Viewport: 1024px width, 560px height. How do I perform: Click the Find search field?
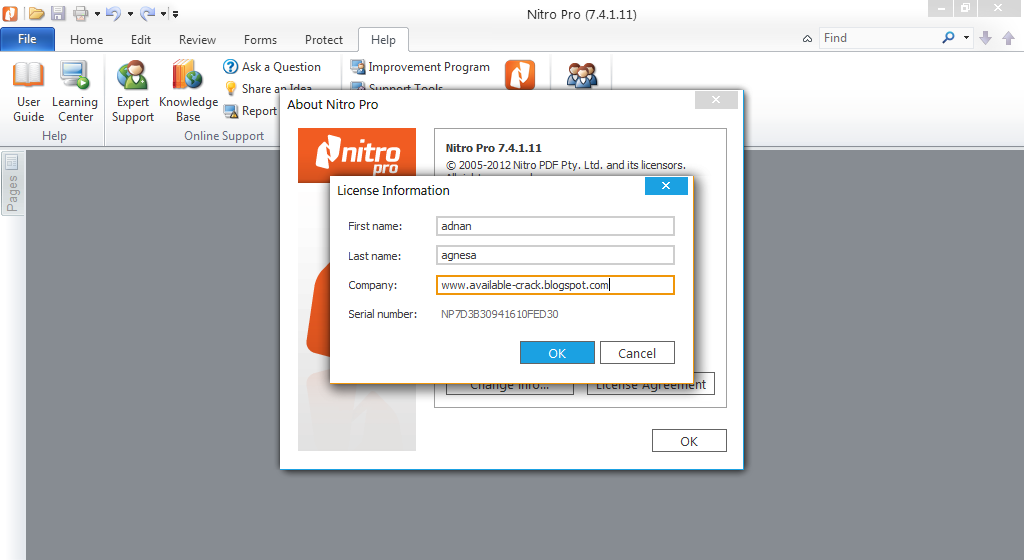[878, 38]
